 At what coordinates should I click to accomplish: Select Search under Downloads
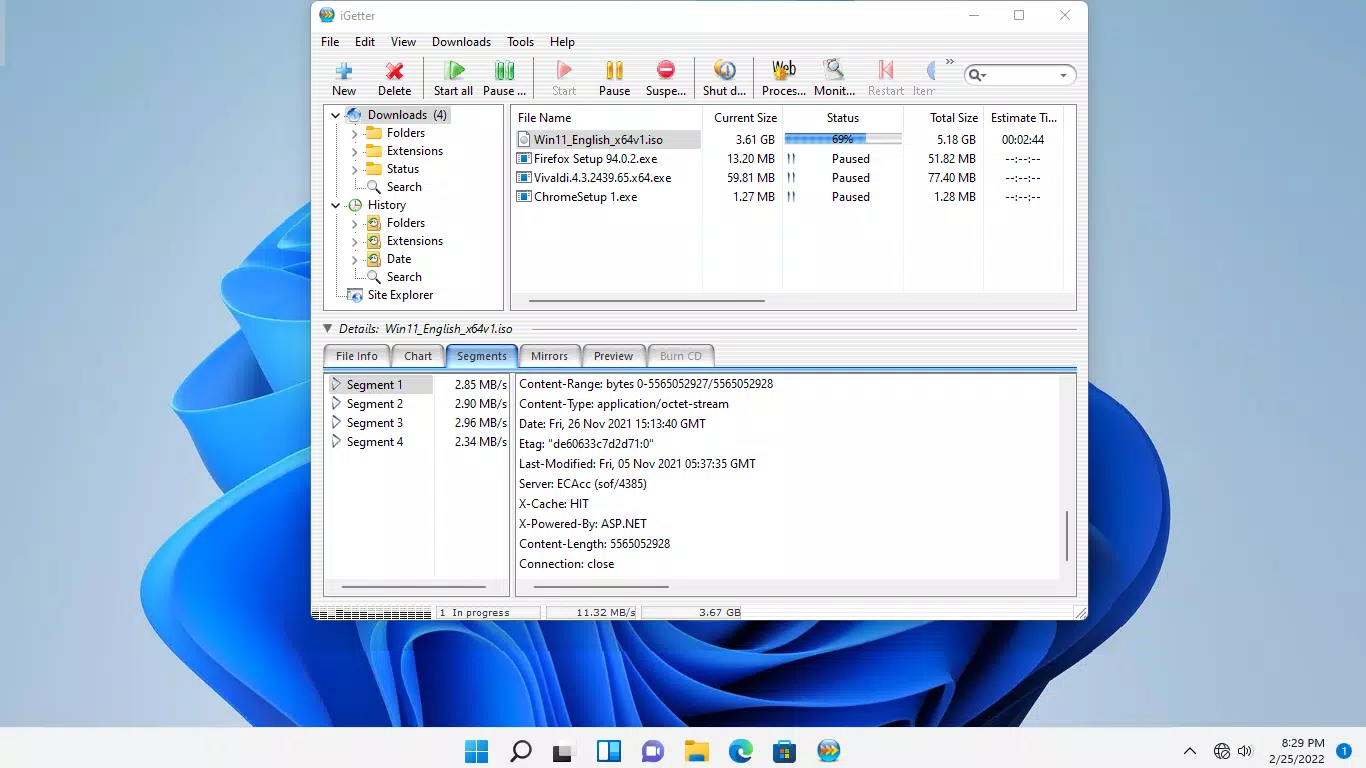pos(404,187)
